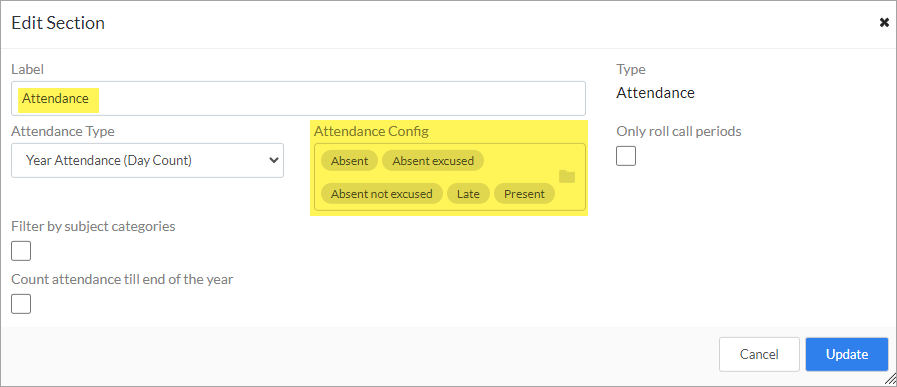Open the folder icon in Attendance Config
Image resolution: width=897 pixels, height=387 pixels.
click(566, 177)
